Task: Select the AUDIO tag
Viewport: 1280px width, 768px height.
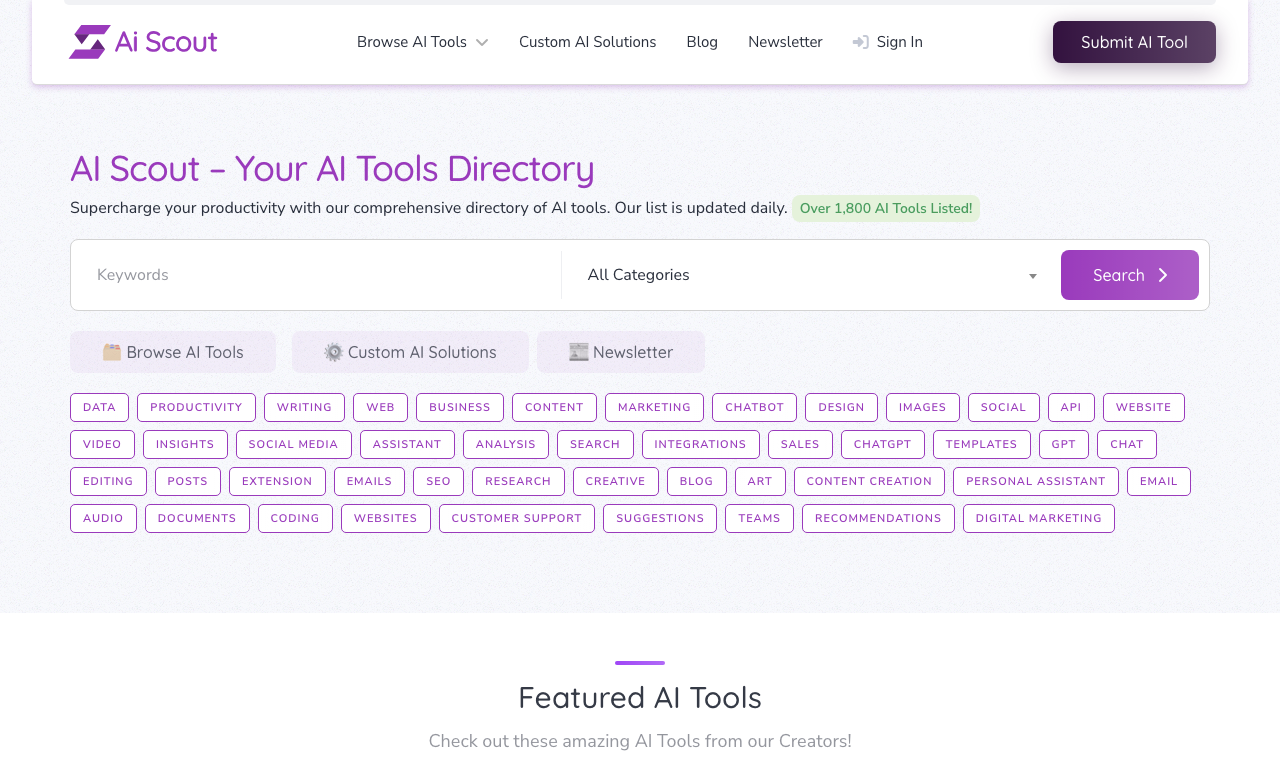Action: pyautogui.click(x=103, y=518)
